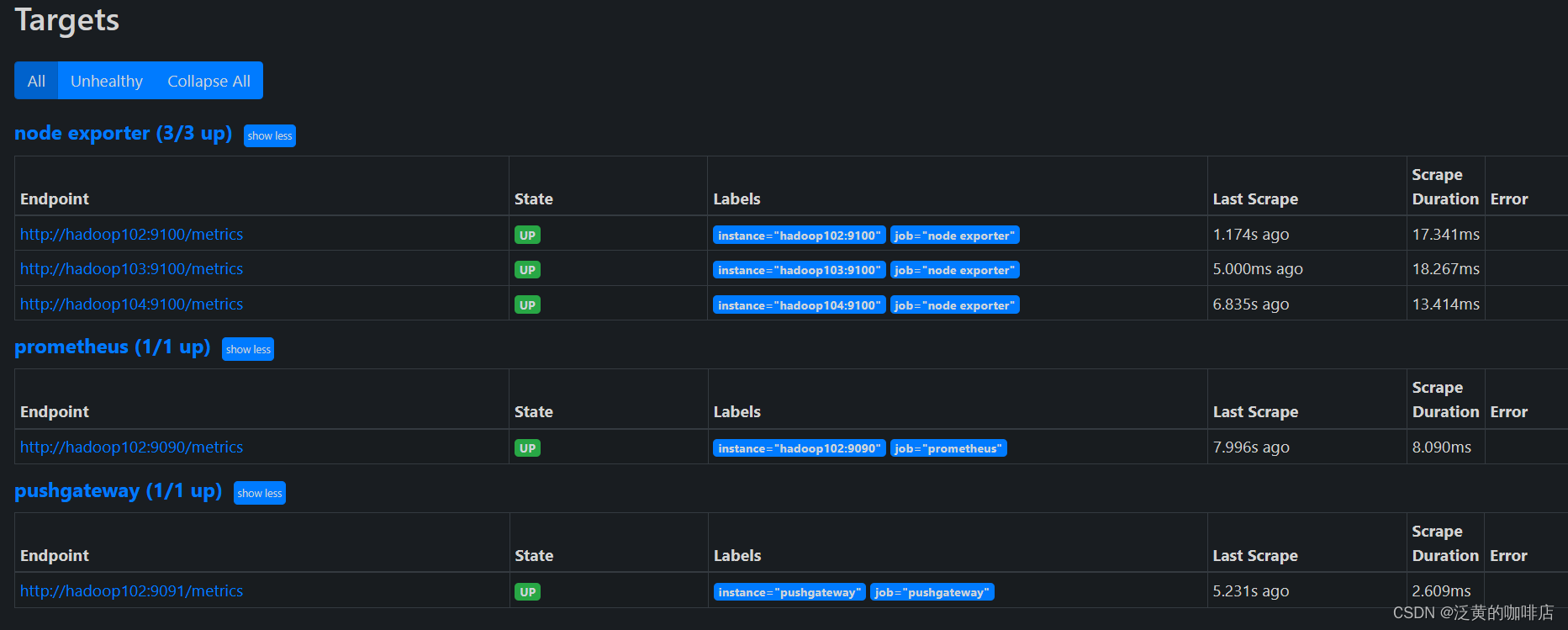Select scrape duration 2.609ms
1568x630 pixels.
click(x=1442, y=591)
